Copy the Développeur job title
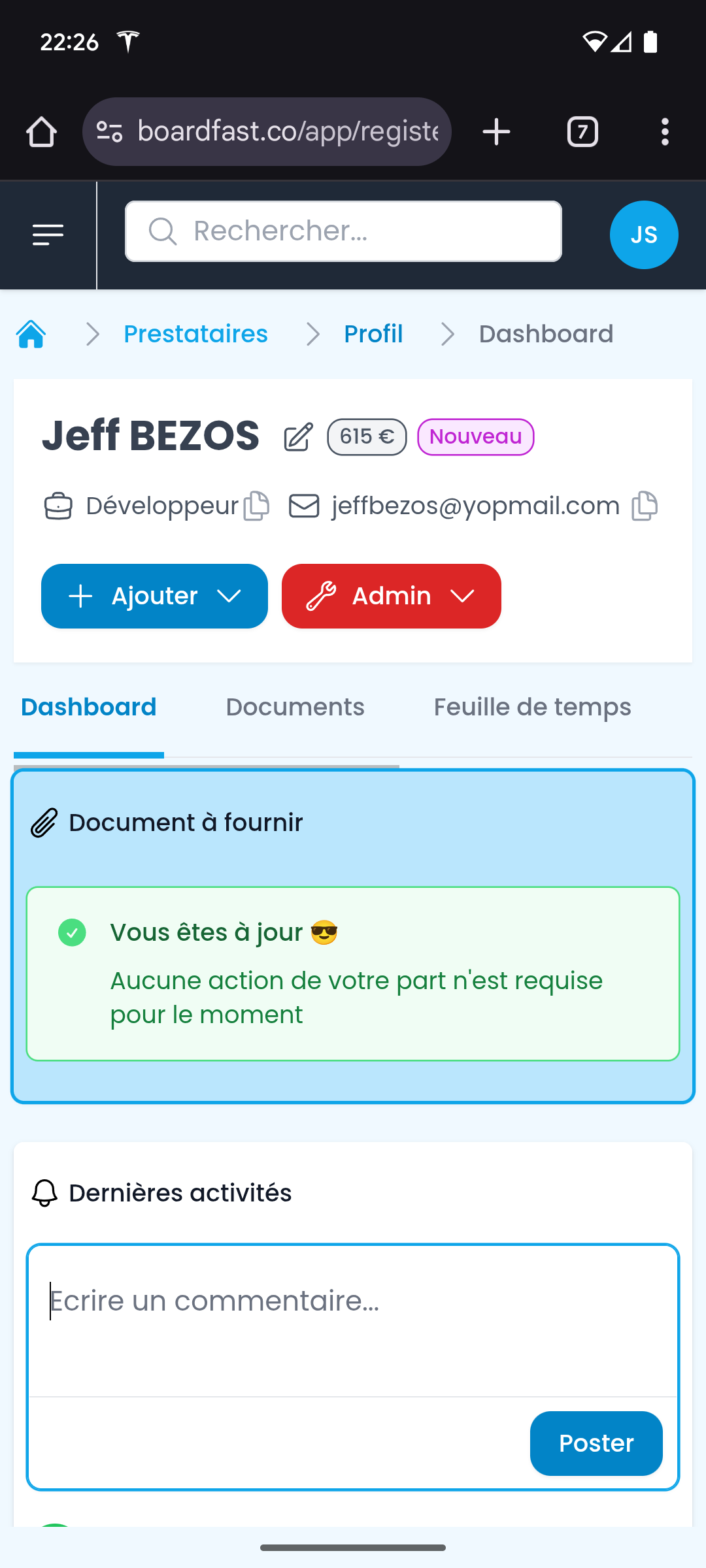 (256, 506)
